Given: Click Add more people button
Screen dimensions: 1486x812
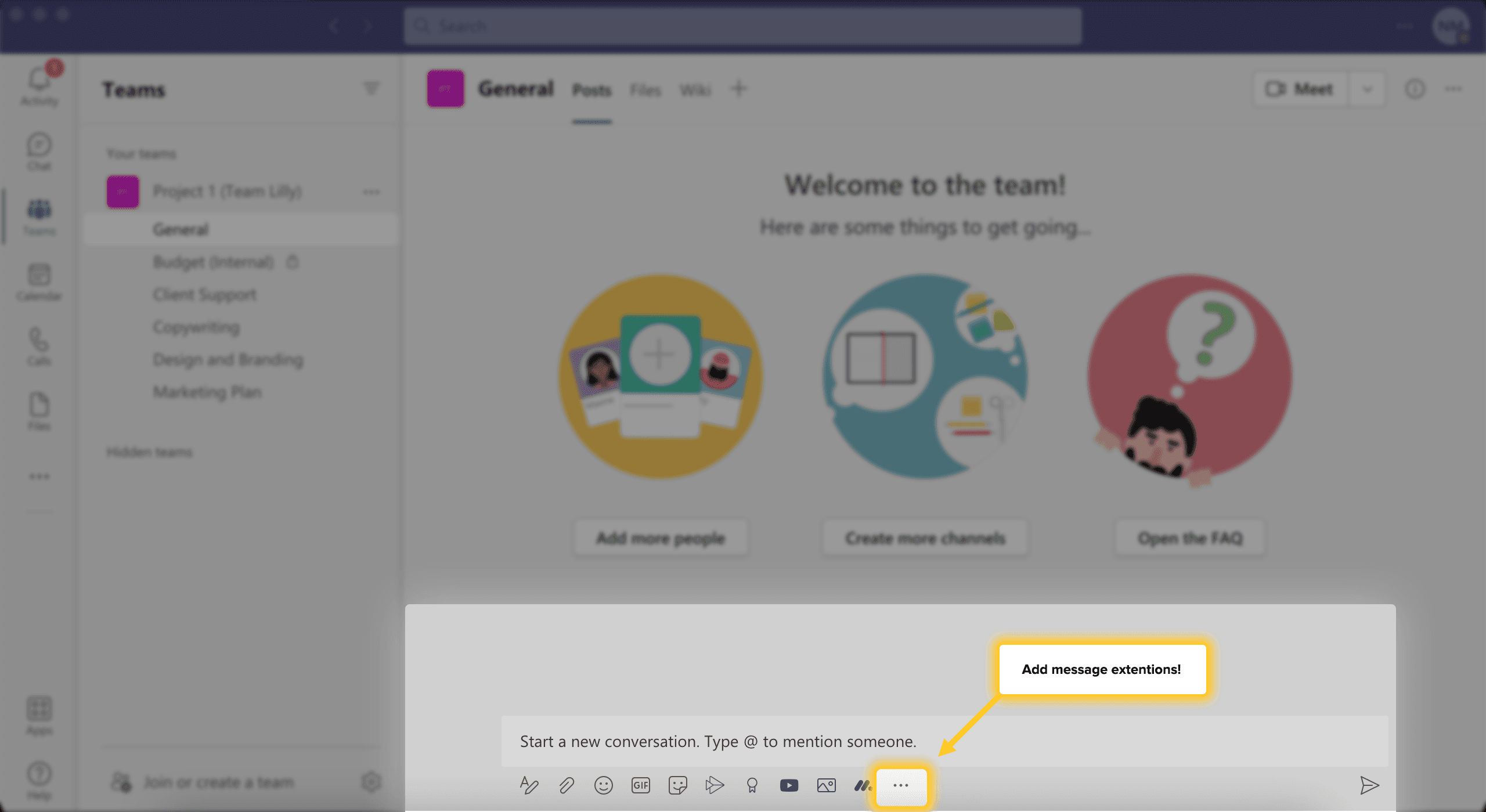Looking at the screenshot, I should click(660, 537).
